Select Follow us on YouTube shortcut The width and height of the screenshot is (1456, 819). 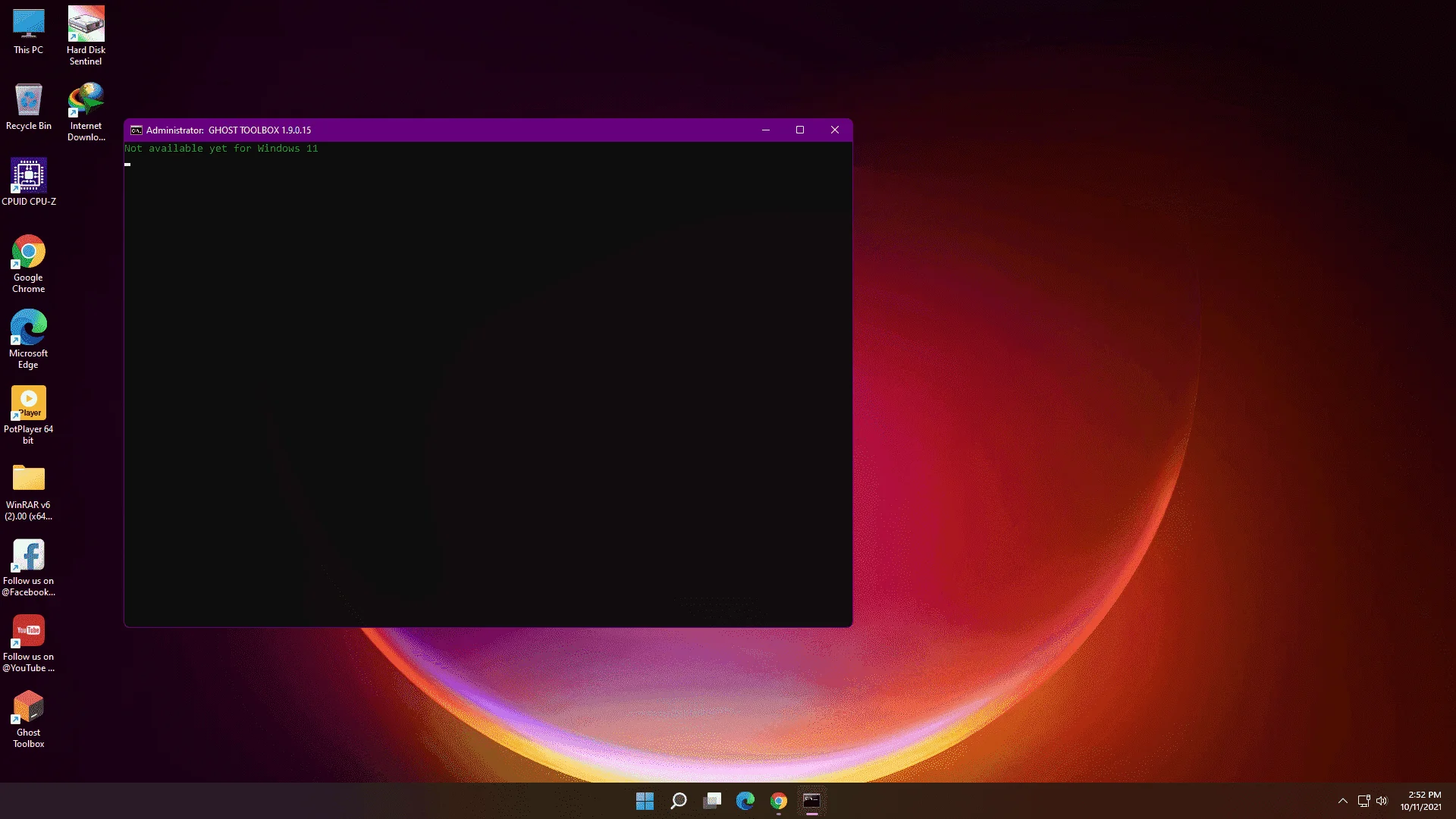(28, 643)
